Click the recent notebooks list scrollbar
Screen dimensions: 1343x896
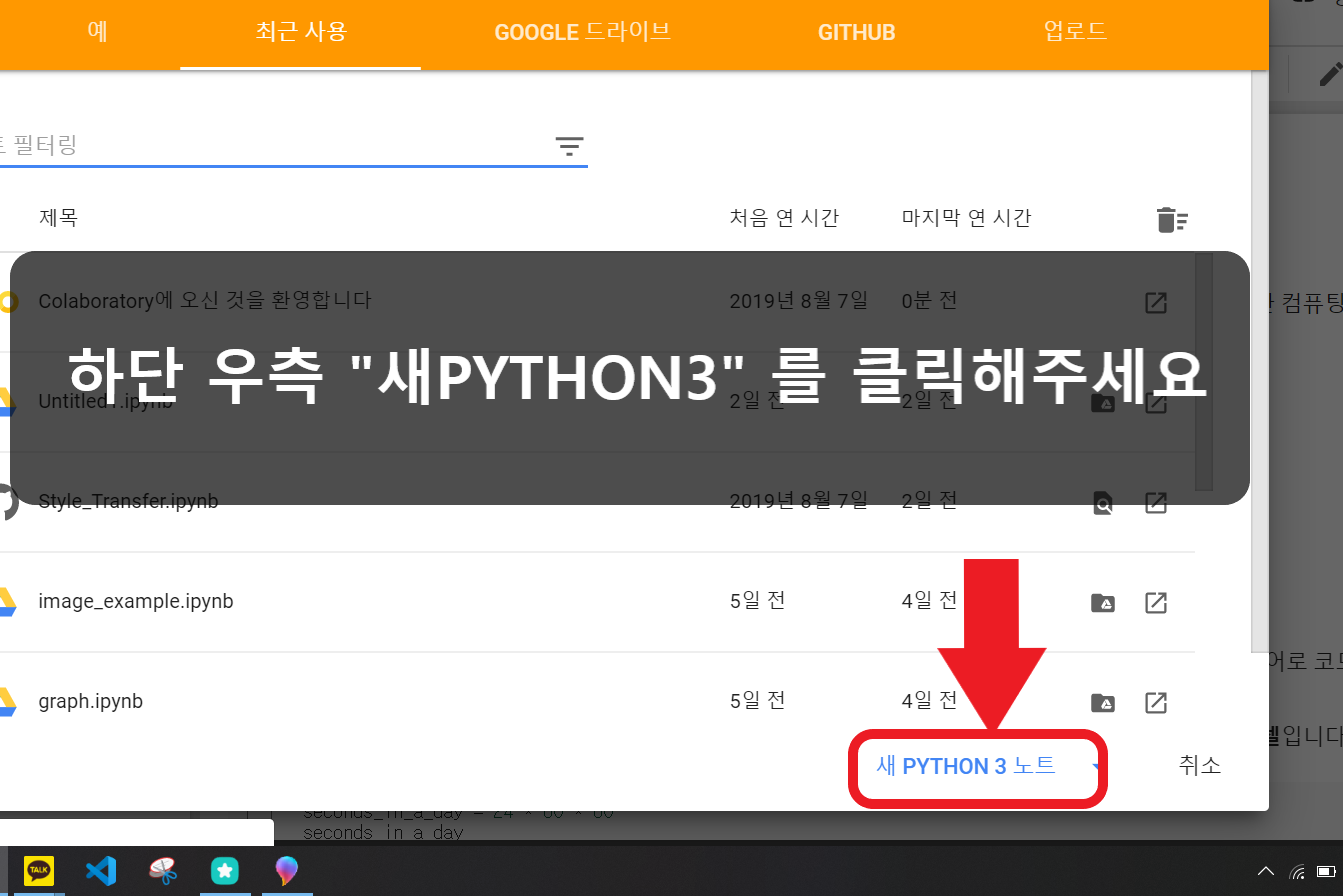pyautogui.click(x=1204, y=372)
